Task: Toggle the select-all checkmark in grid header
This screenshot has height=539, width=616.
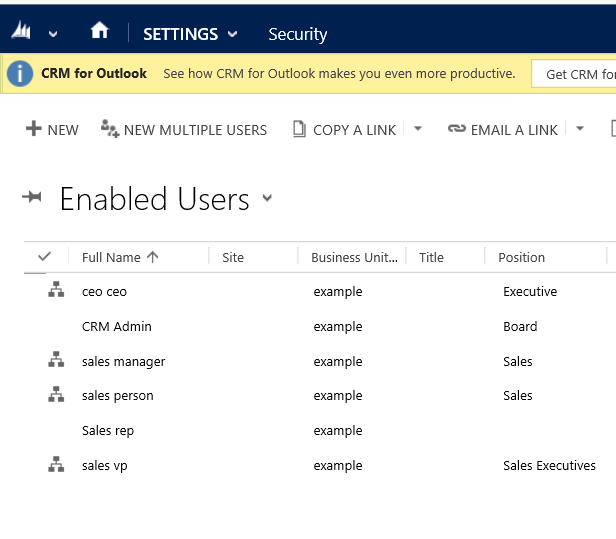Action: (x=45, y=257)
